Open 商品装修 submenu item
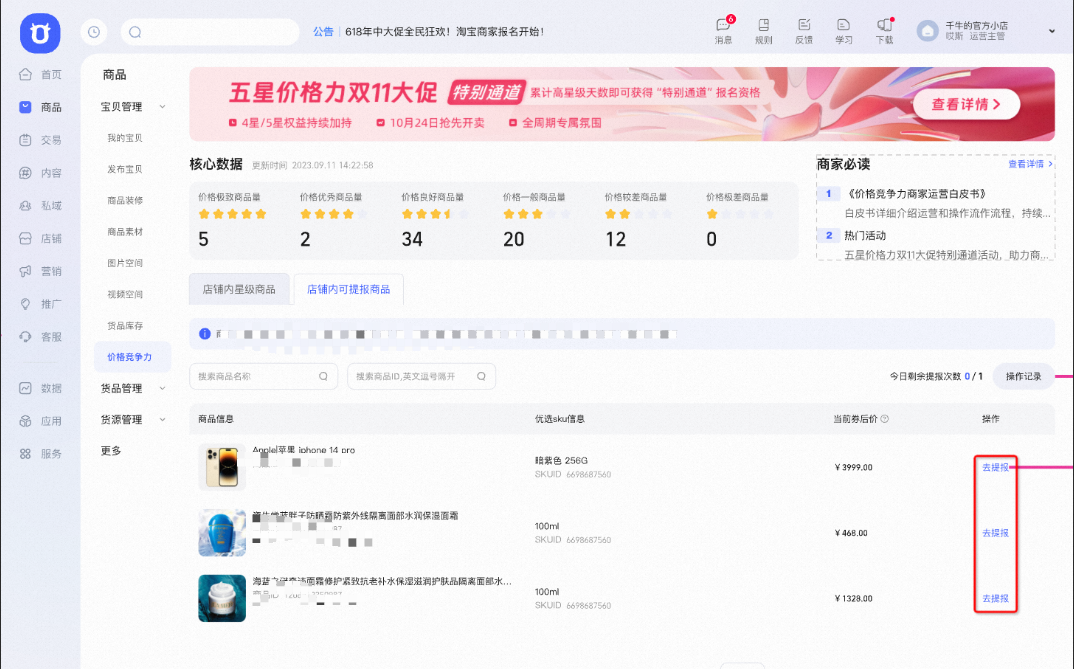Image resolution: width=1074 pixels, height=669 pixels. [x=125, y=201]
